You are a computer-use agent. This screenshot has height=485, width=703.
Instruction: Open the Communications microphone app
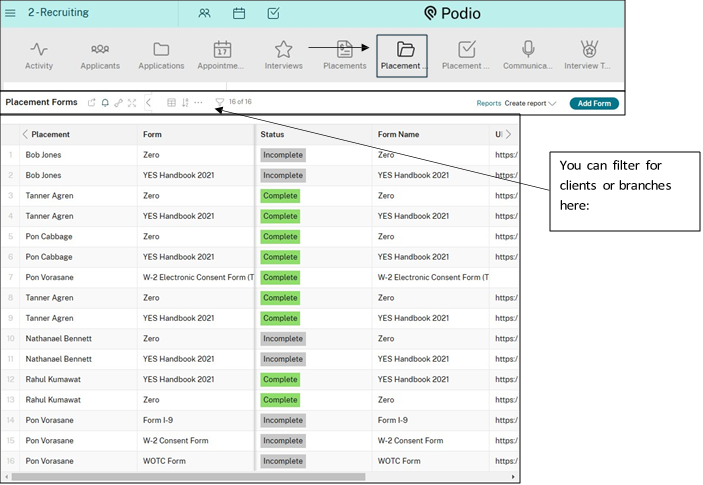pos(528,56)
